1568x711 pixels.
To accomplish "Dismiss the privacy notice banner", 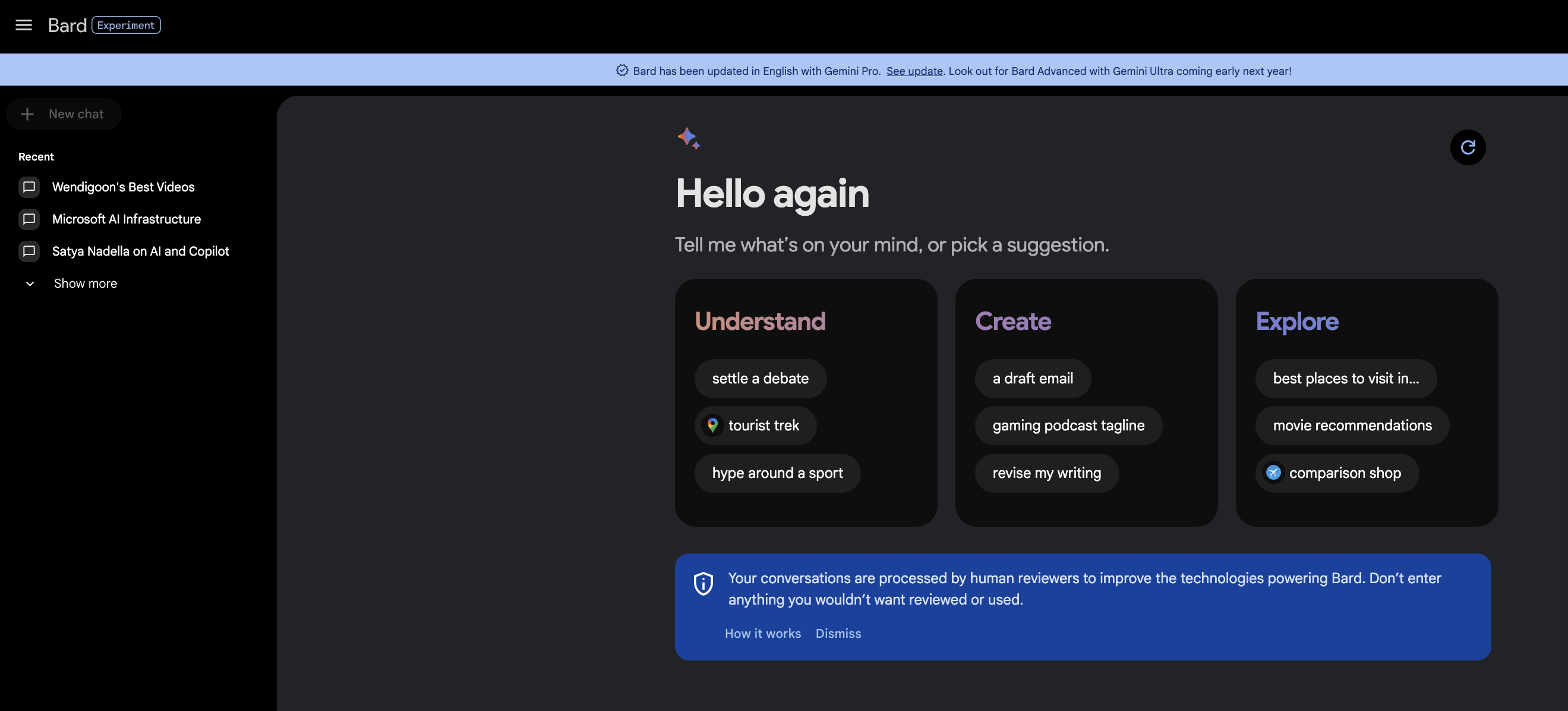I will (838, 632).
